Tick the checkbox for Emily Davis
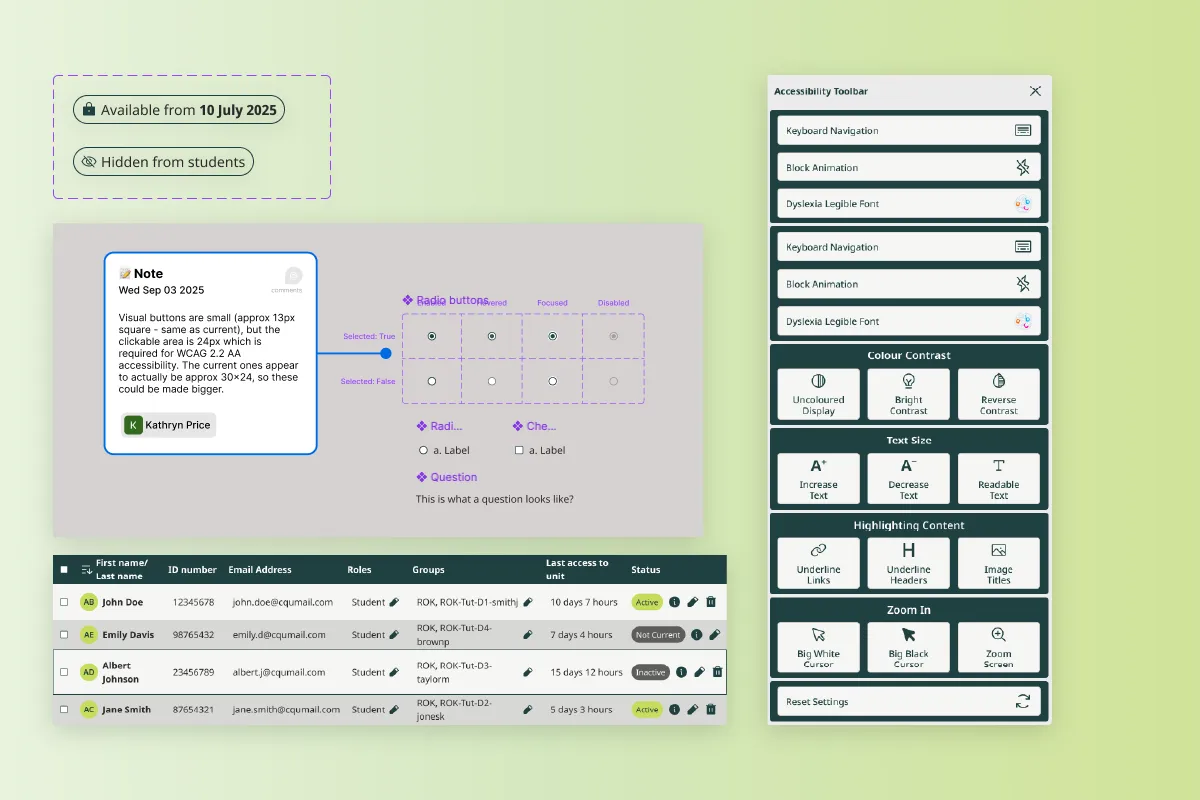The height and width of the screenshot is (800, 1200). click(x=64, y=634)
